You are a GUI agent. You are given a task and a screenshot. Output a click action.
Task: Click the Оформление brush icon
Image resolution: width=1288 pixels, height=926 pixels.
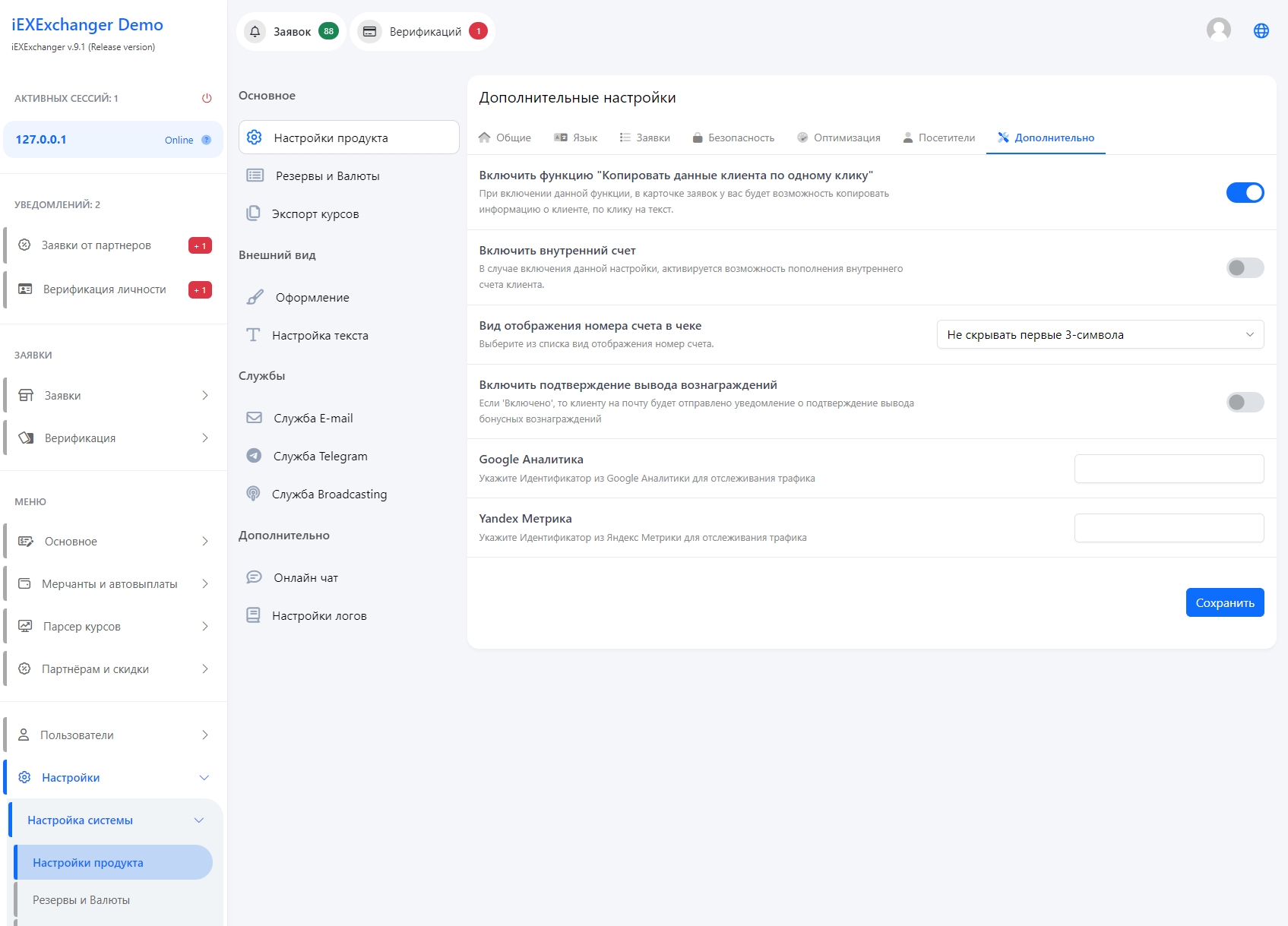click(x=255, y=297)
